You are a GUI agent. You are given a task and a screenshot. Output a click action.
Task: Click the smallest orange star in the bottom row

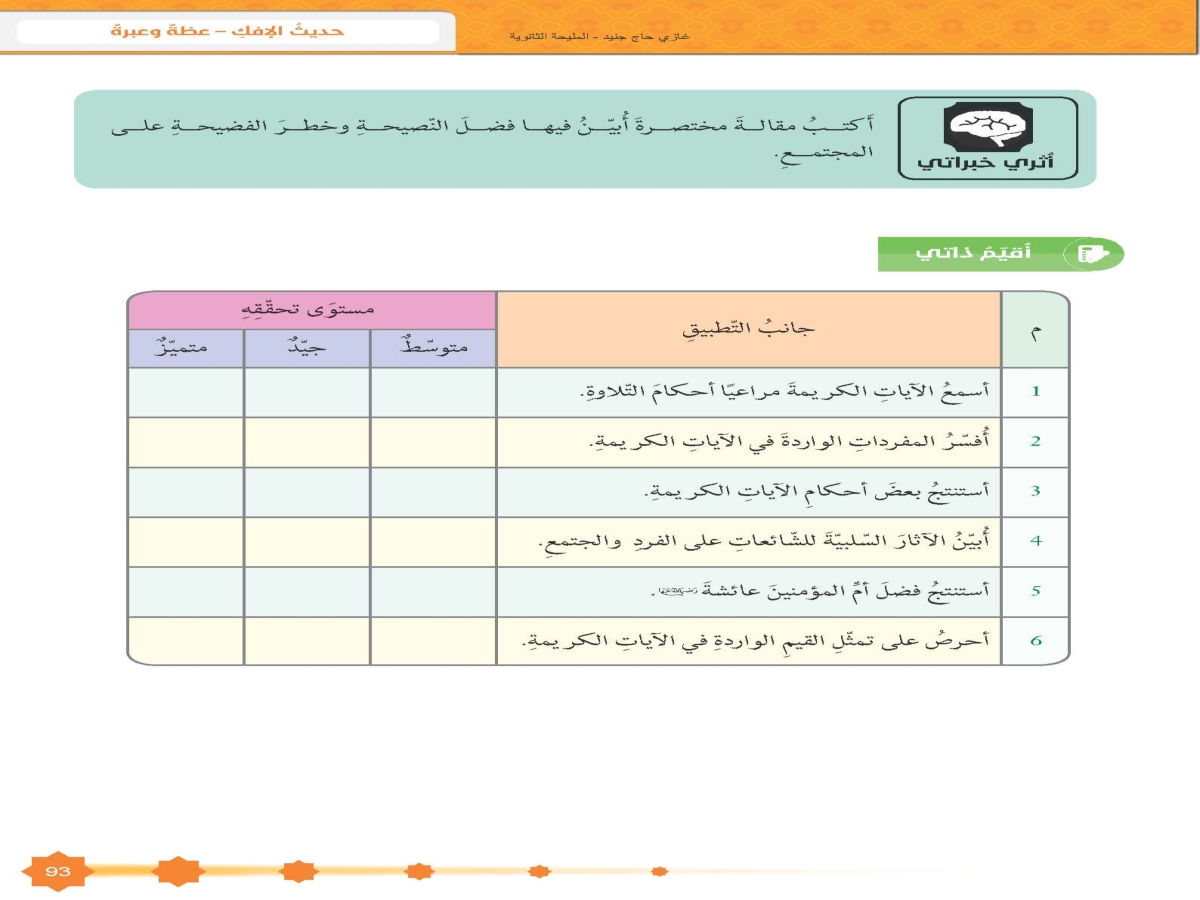(x=659, y=871)
